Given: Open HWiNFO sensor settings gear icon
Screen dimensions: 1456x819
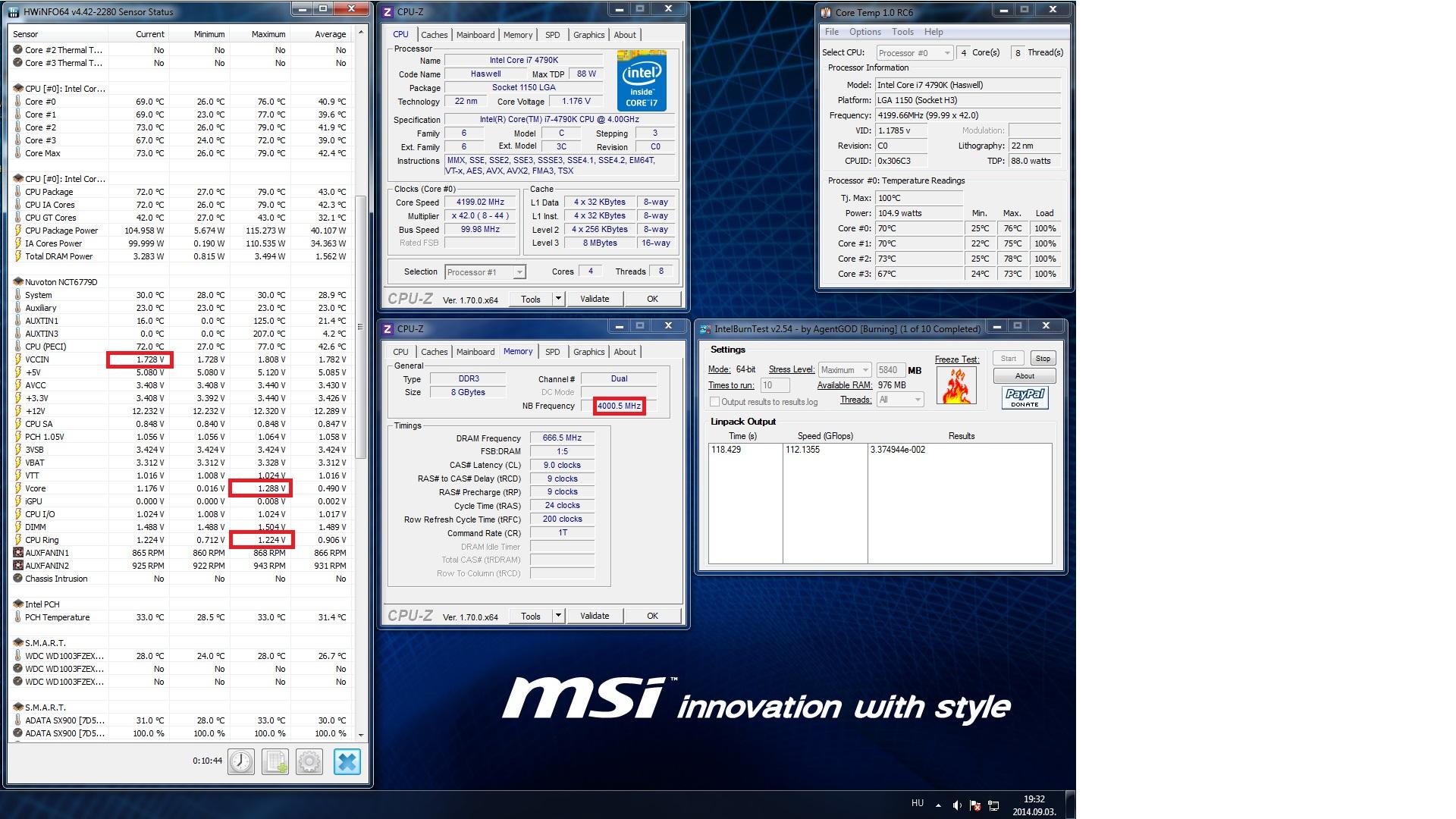Looking at the screenshot, I should [309, 761].
